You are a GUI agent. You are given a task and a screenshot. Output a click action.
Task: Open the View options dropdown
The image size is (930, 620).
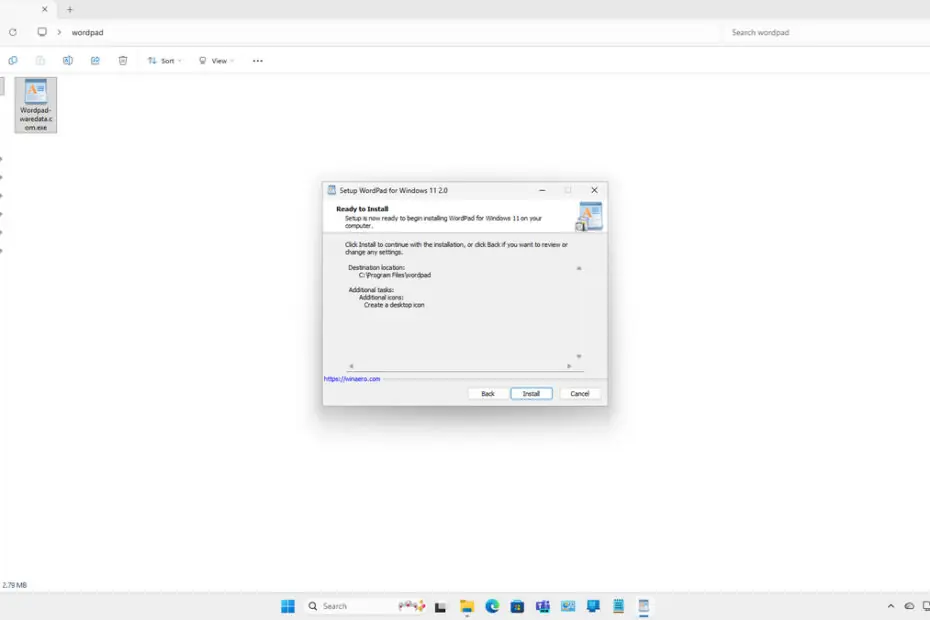(x=215, y=60)
